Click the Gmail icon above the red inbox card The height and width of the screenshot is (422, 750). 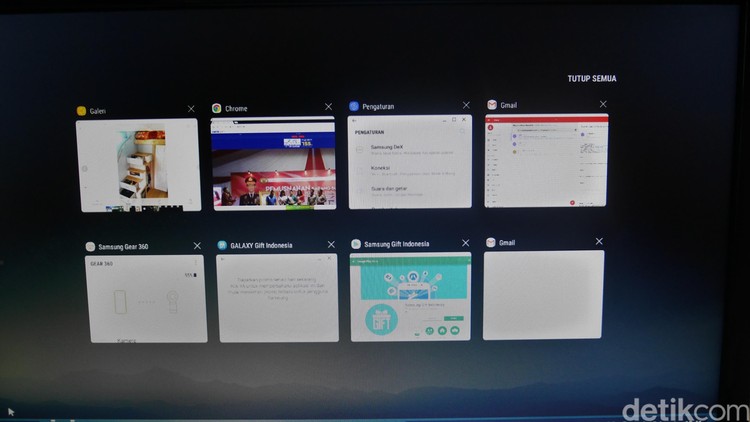coord(492,105)
